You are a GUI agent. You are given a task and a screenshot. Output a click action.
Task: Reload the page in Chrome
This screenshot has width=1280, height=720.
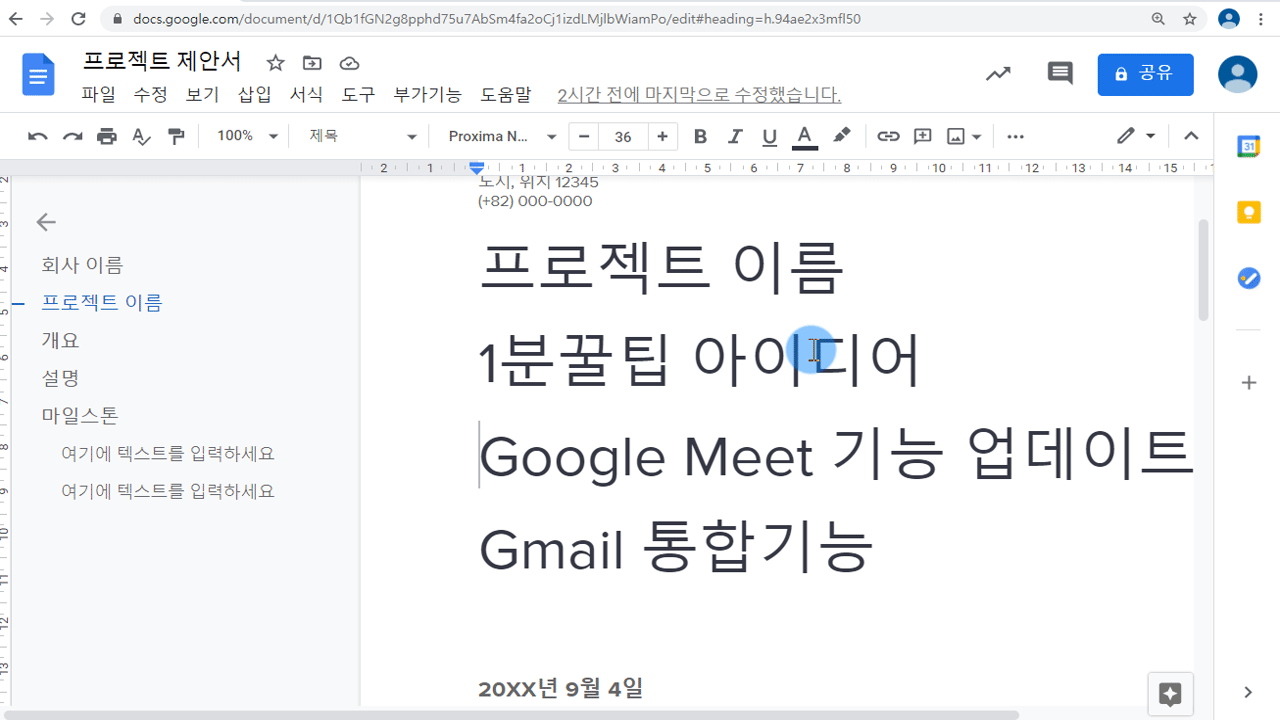click(78, 19)
